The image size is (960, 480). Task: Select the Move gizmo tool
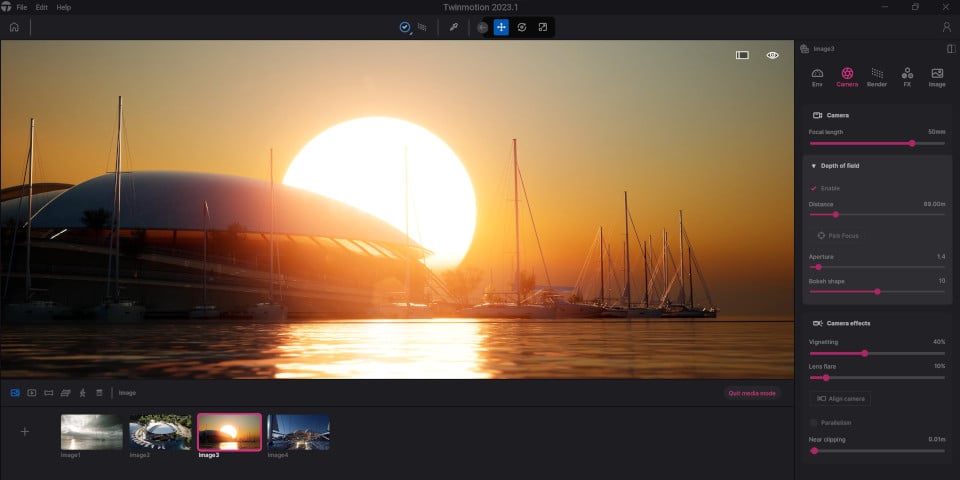[501, 27]
